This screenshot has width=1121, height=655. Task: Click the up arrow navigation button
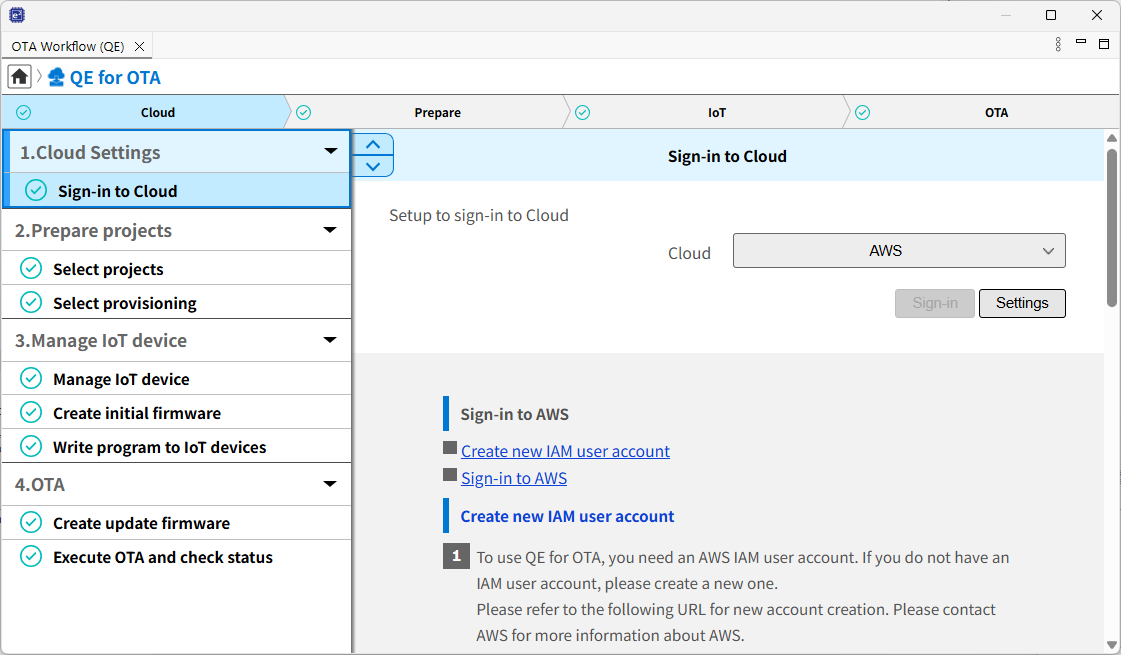[373, 145]
